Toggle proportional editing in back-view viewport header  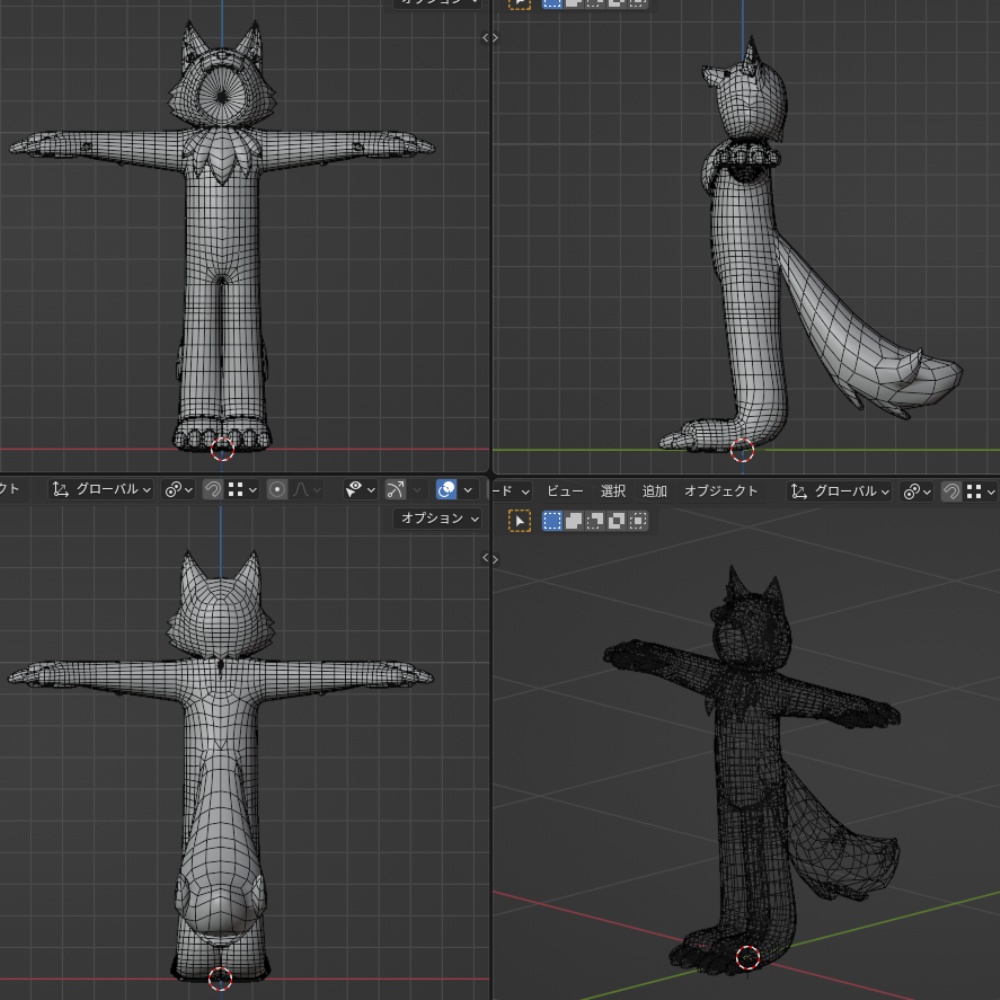click(x=277, y=490)
